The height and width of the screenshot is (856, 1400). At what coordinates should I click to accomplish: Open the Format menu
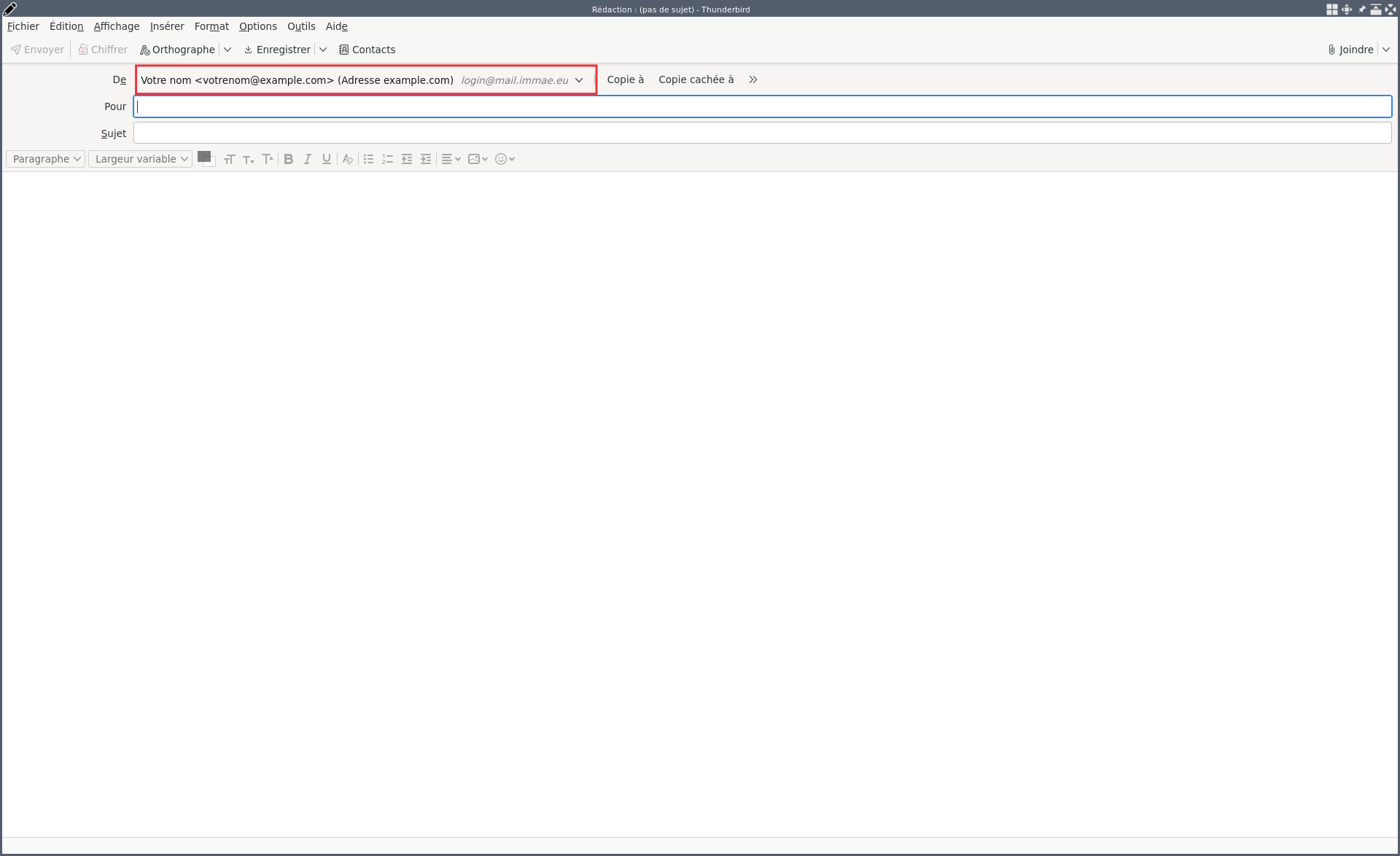click(211, 26)
